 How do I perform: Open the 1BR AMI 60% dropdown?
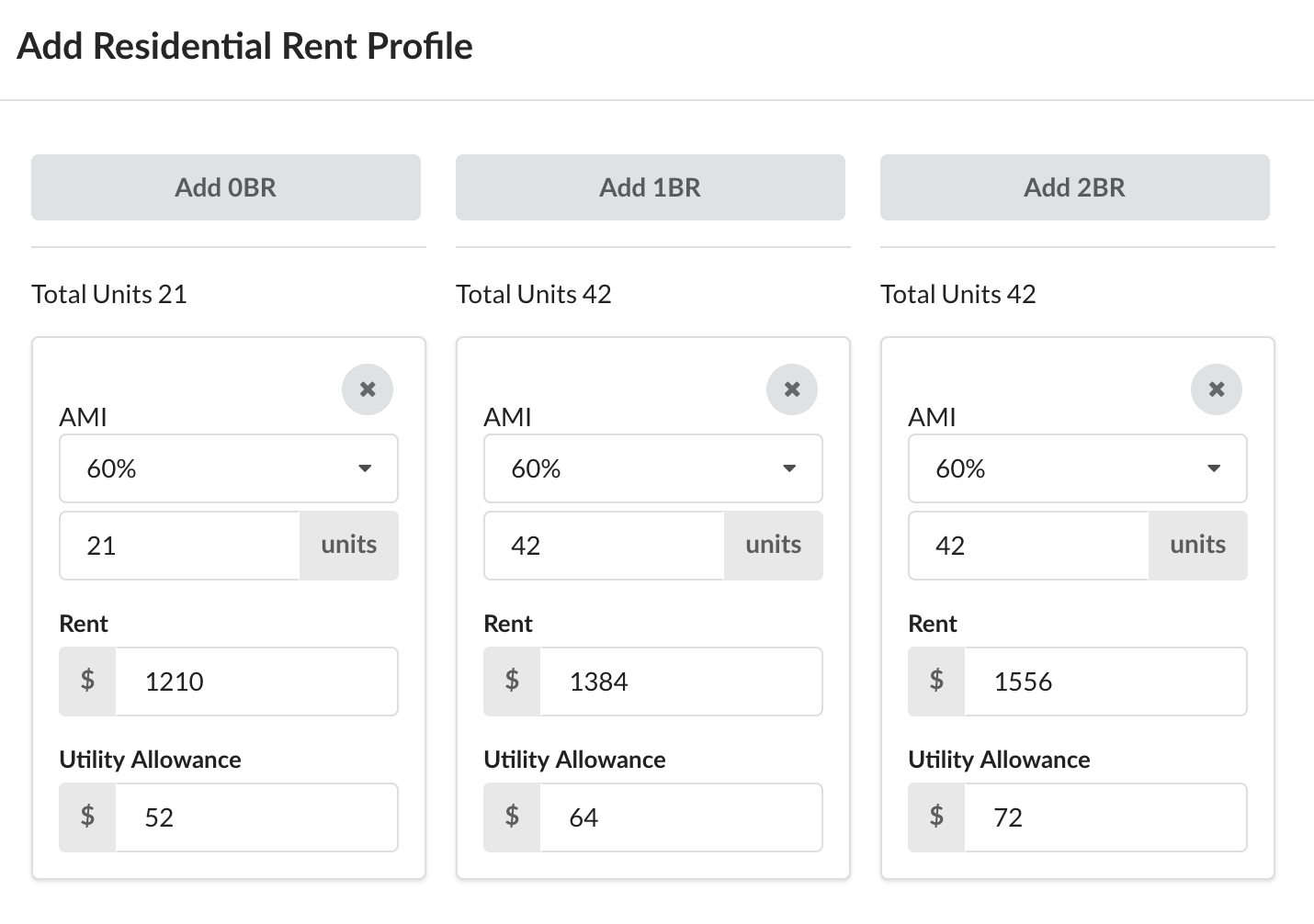653,468
